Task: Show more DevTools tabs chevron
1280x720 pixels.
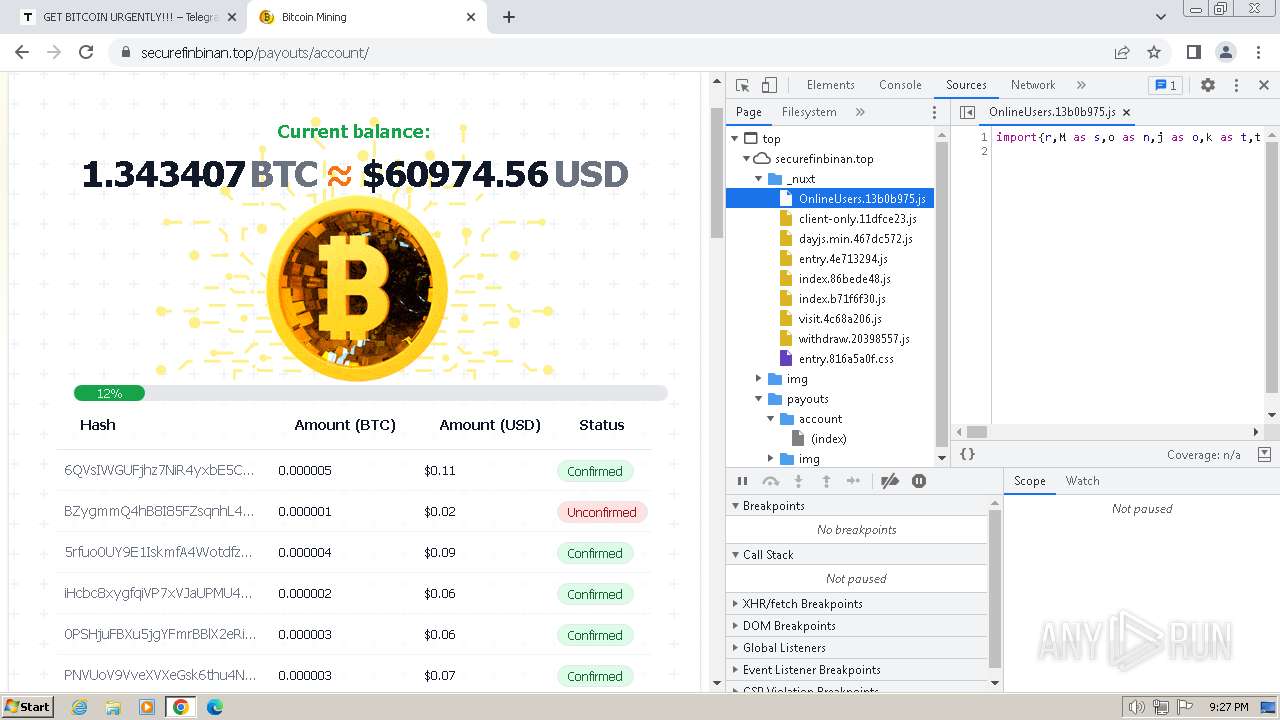Action: point(1081,85)
